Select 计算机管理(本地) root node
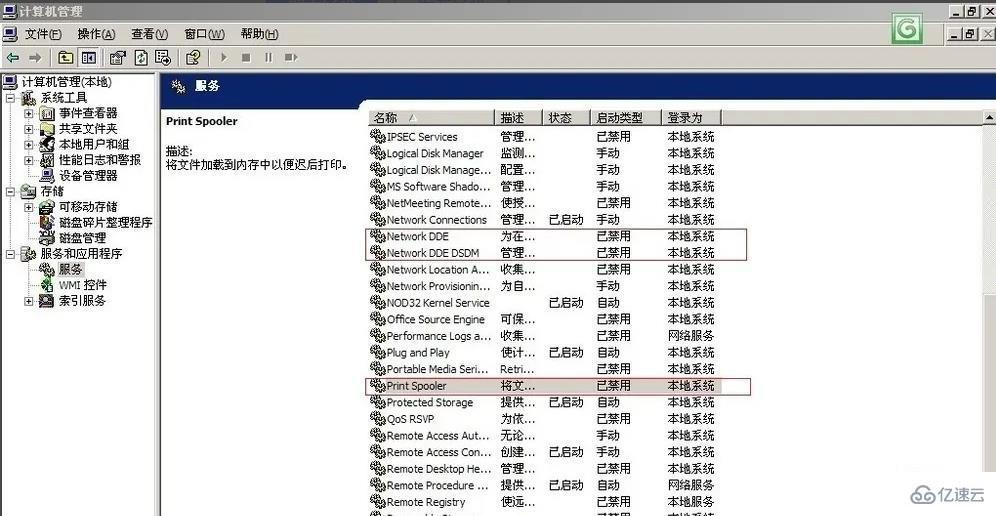The image size is (996, 516). tap(66, 82)
